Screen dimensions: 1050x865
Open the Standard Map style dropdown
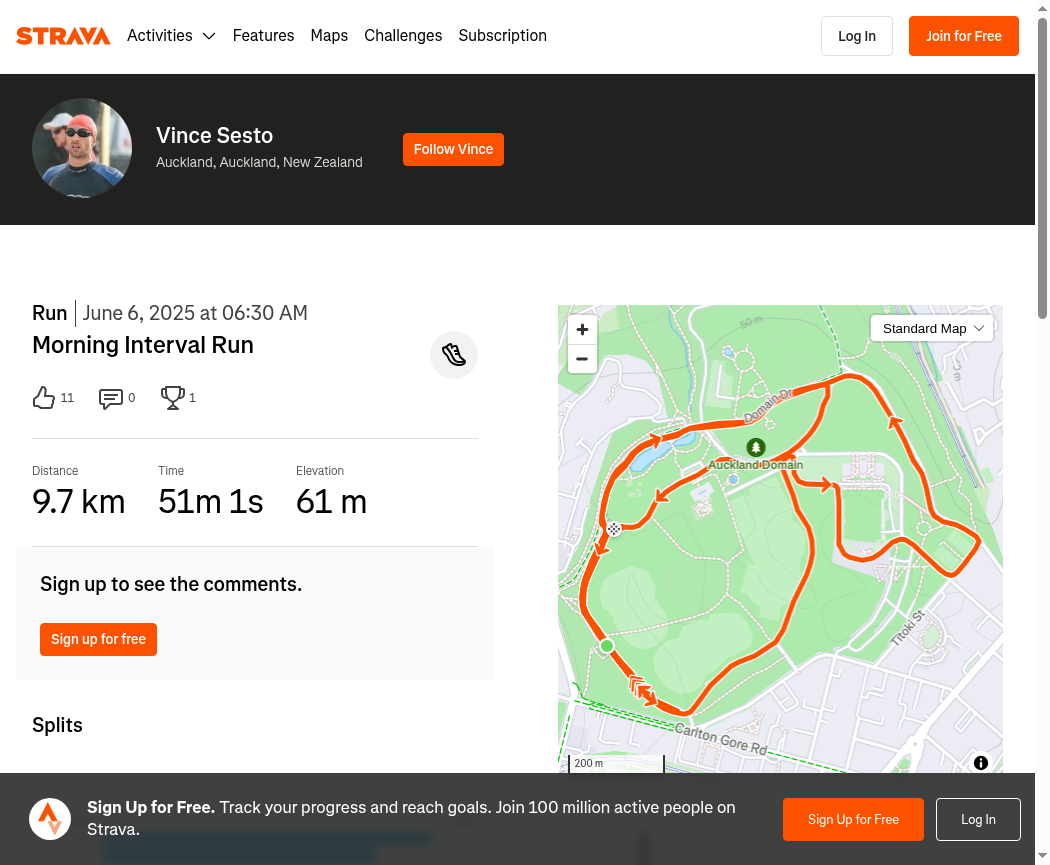[x=932, y=329]
